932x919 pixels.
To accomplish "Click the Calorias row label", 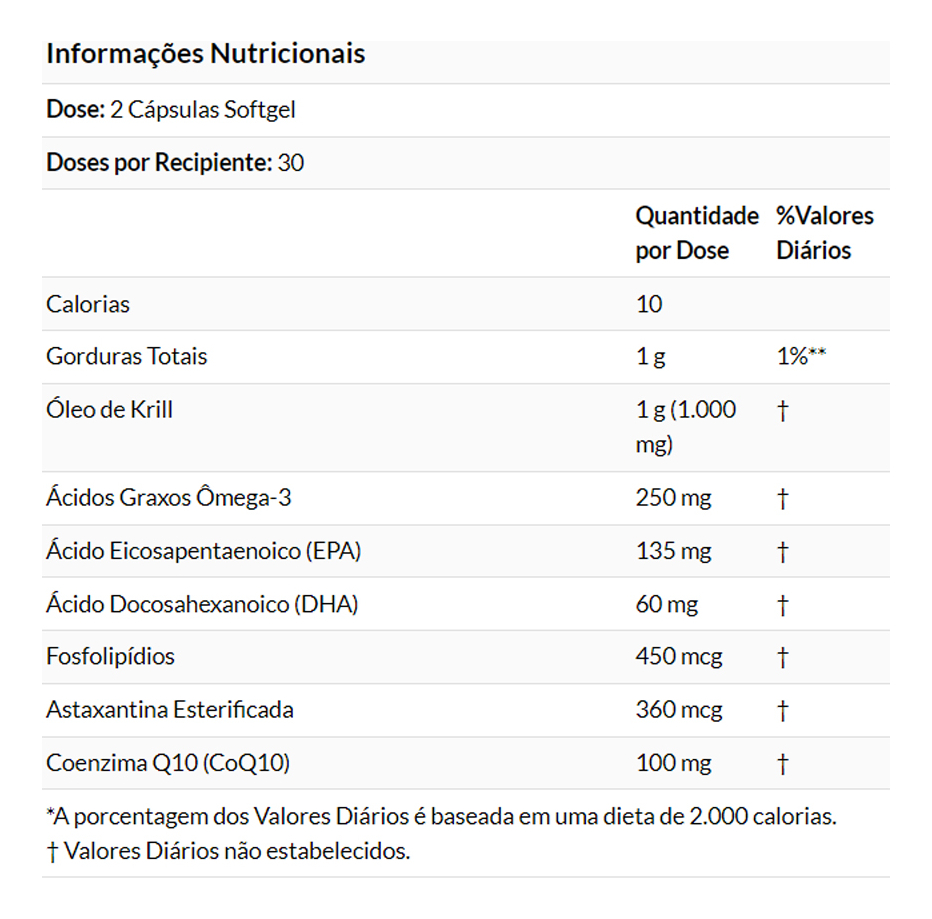I will (x=88, y=304).
